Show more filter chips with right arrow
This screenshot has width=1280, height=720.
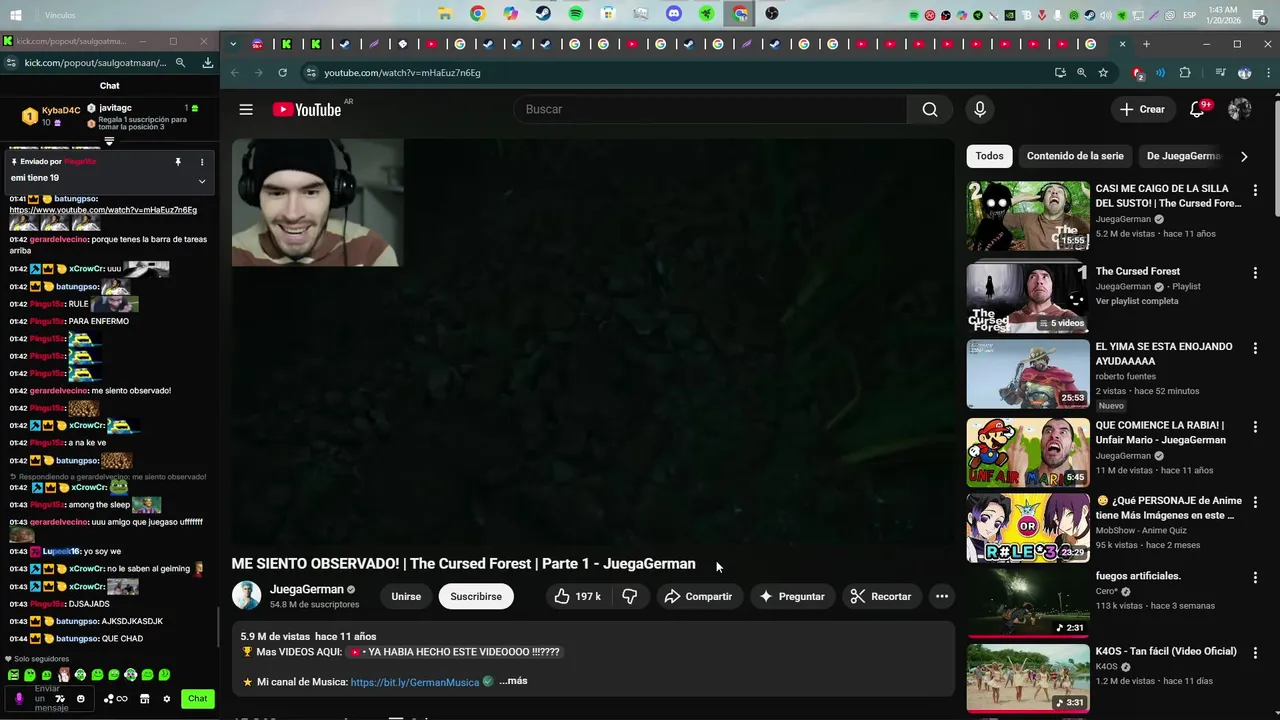point(1244,156)
